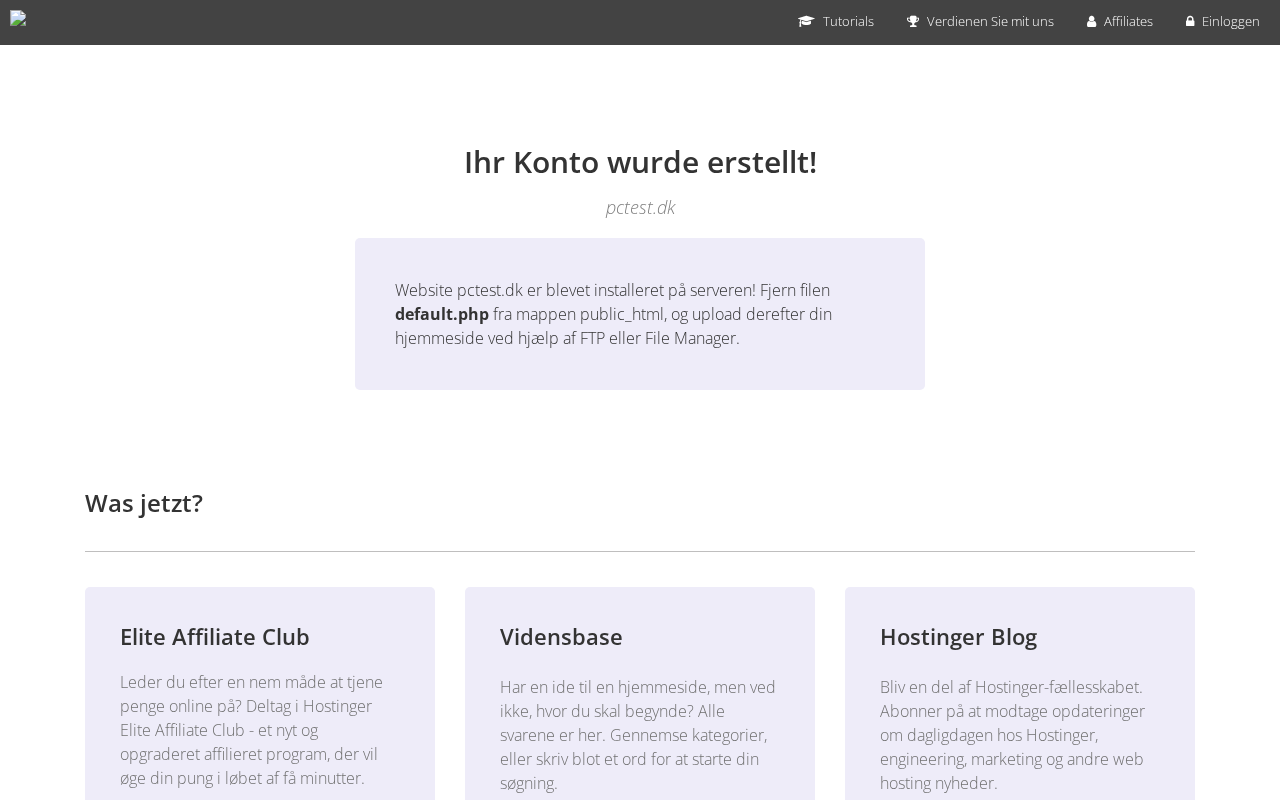Click the graduation cap Tutorials icon
This screenshot has width=1280, height=800.
click(x=806, y=21)
